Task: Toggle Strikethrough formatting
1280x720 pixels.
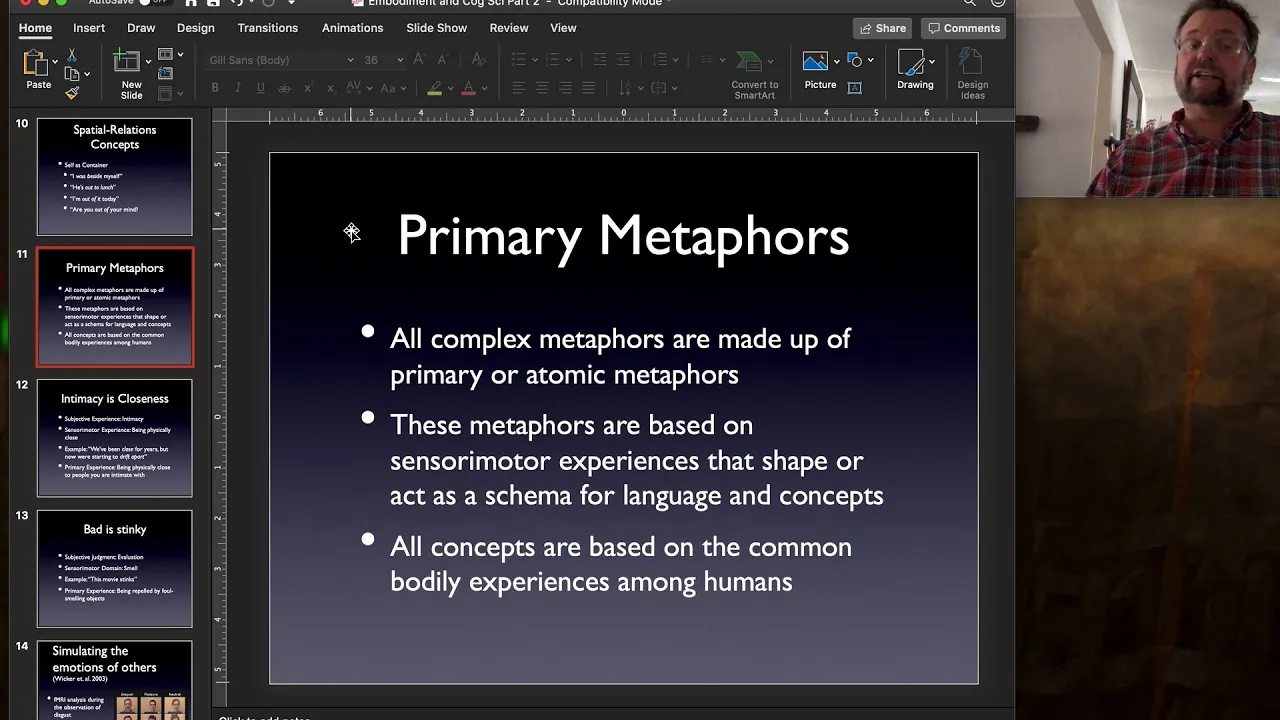Action: point(284,88)
